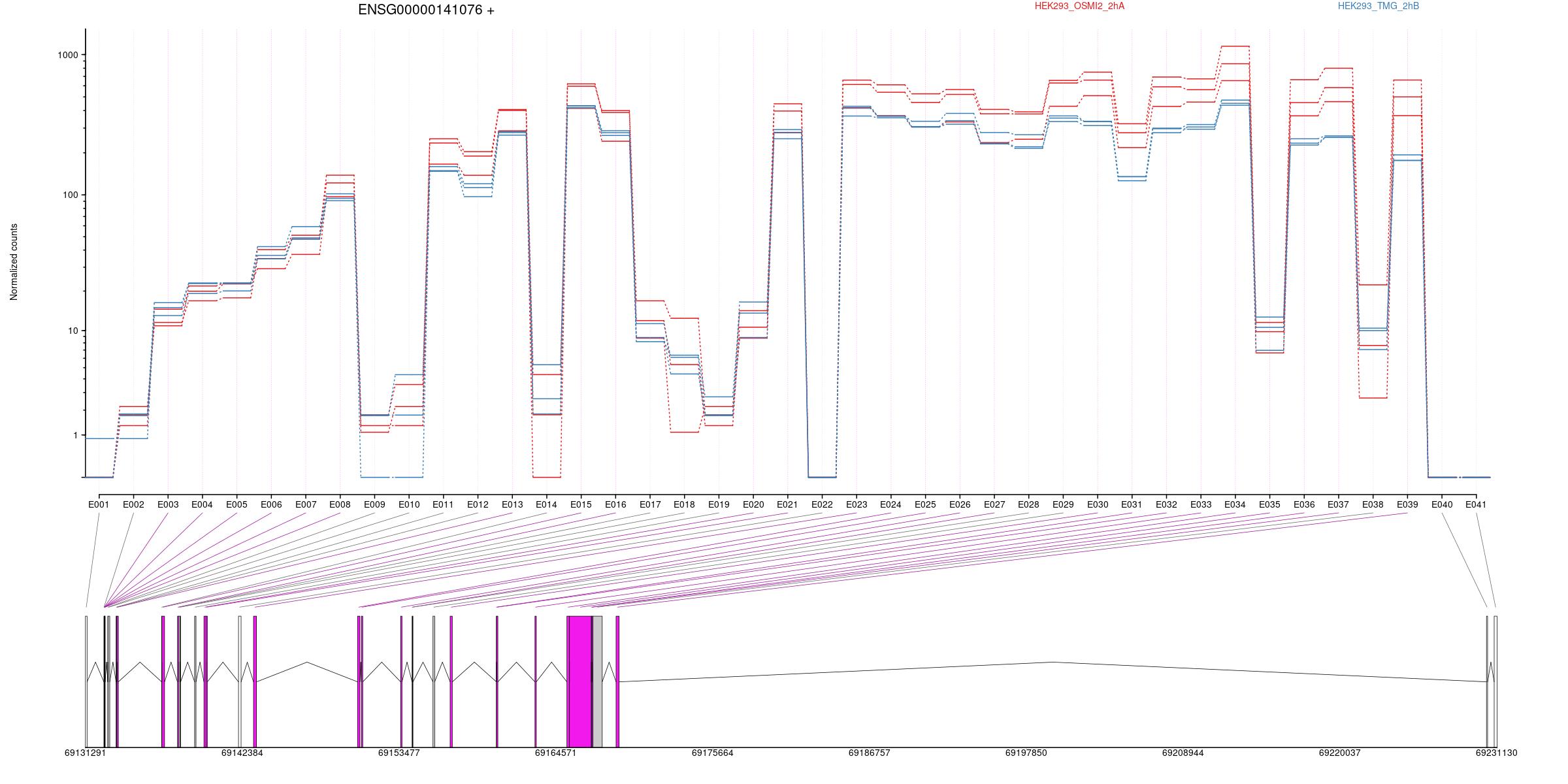Select exon label E033
1568x784 pixels.
point(1201,504)
